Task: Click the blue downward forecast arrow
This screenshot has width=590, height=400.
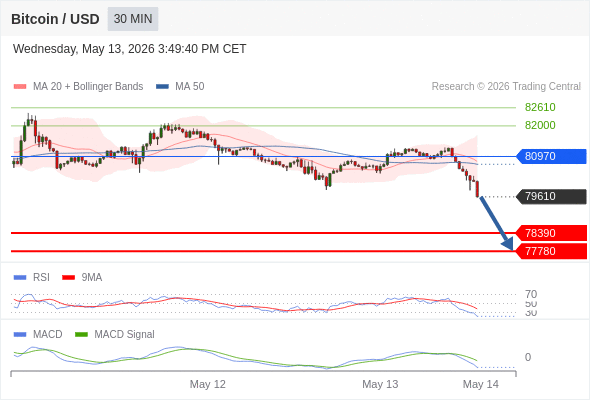Action: point(496,223)
